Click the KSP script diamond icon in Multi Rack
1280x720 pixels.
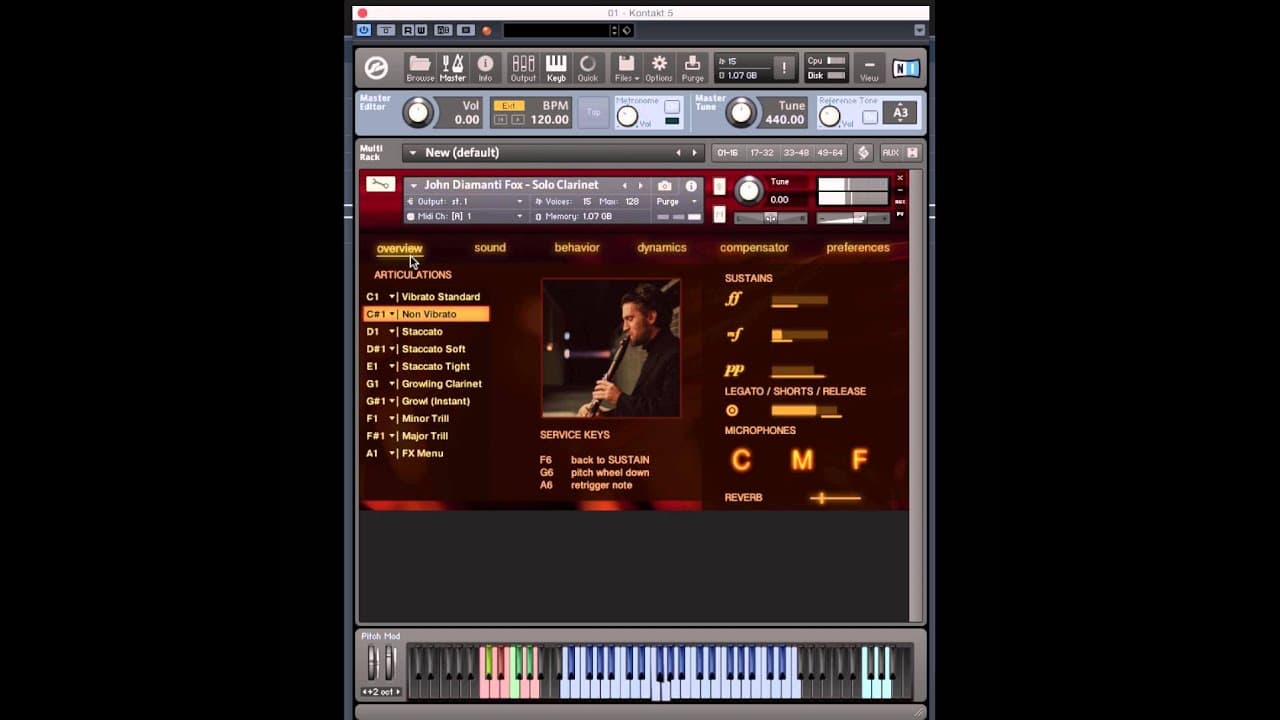863,153
